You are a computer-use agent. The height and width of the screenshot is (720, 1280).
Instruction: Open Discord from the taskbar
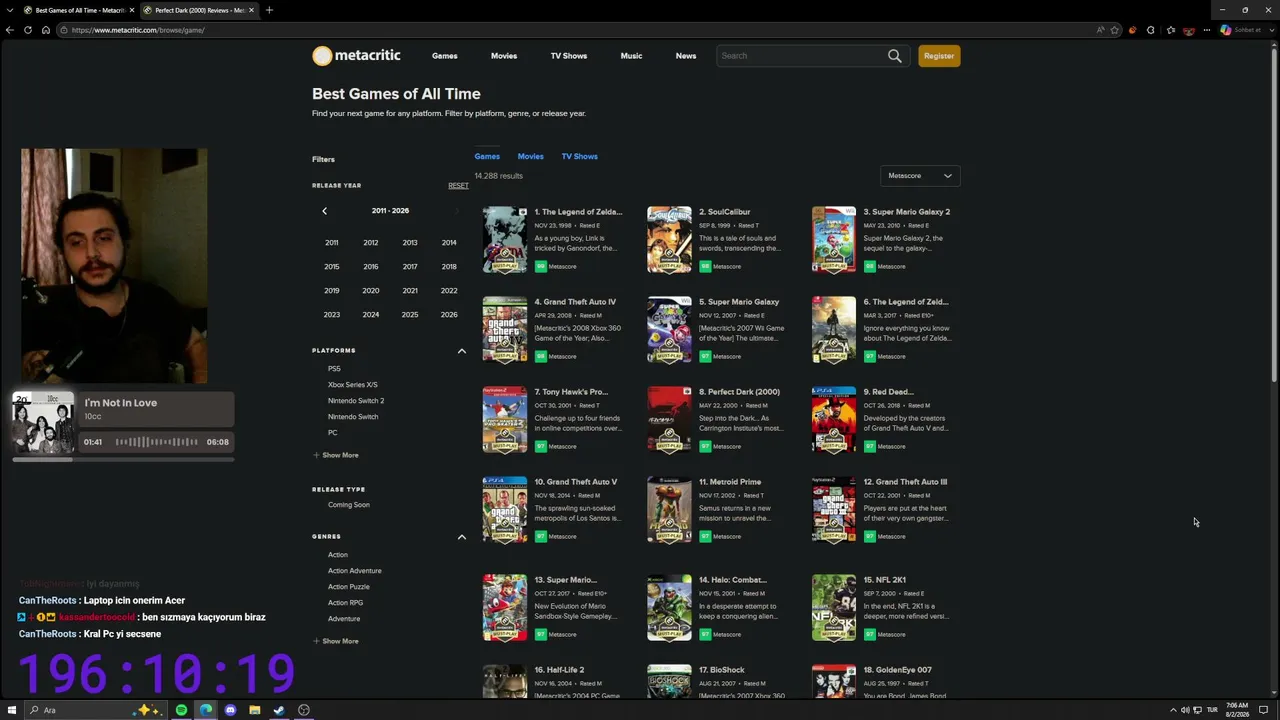click(230, 710)
